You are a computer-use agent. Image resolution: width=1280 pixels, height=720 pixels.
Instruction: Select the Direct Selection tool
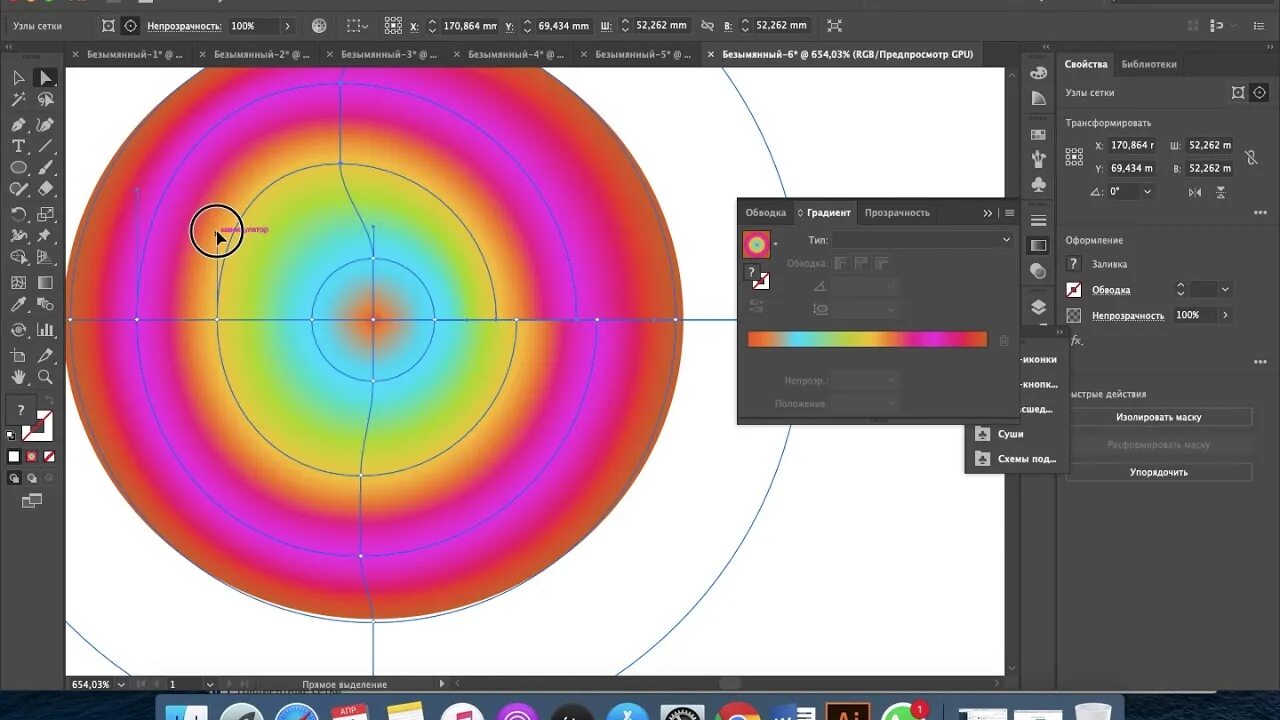(x=45, y=78)
